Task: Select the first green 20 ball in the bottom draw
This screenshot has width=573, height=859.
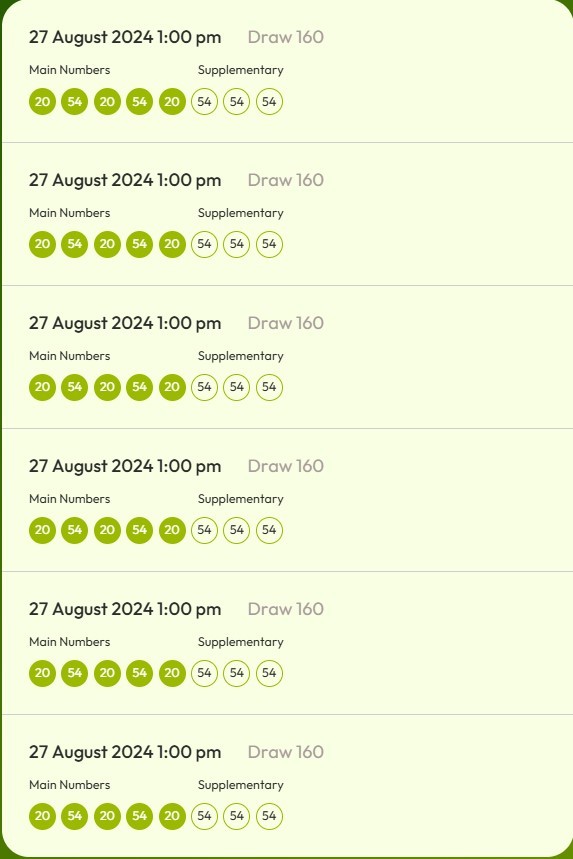Action: point(42,816)
